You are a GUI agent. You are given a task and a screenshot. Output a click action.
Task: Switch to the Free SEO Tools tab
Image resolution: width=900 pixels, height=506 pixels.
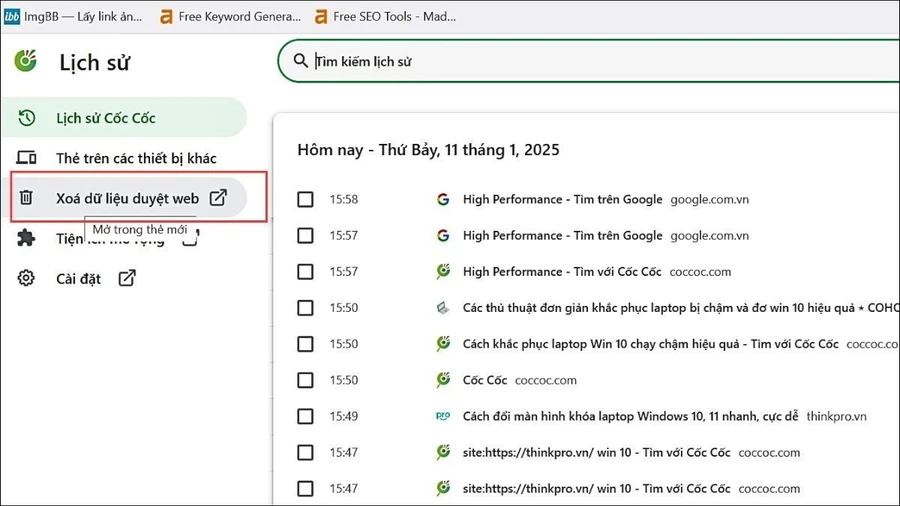point(386,17)
